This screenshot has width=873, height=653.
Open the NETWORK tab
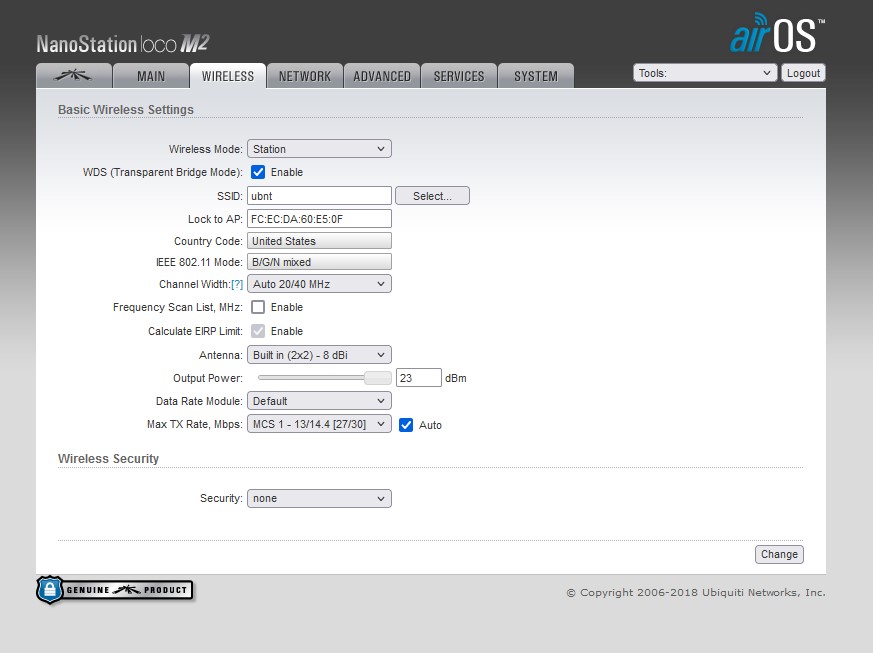pos(305,76)
